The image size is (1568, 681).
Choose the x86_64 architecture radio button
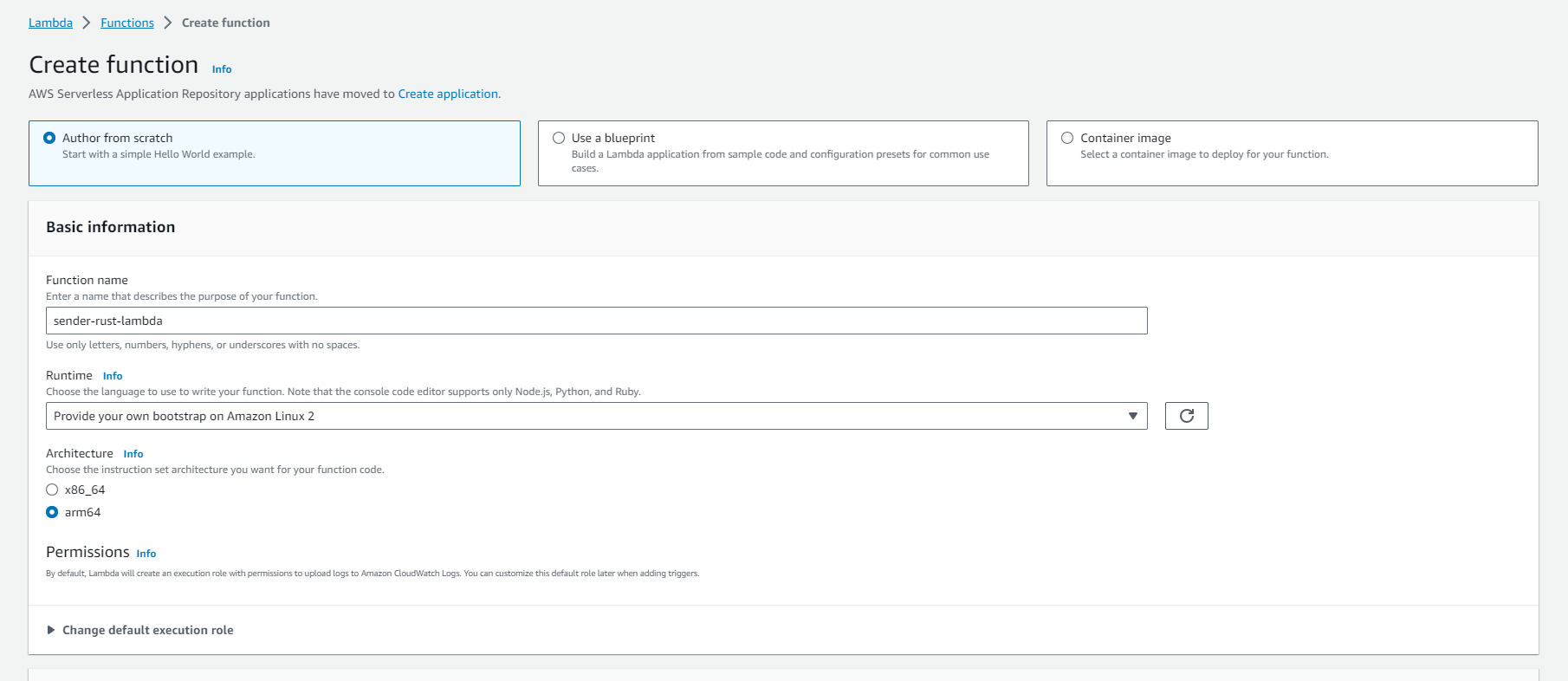(x=52, y=490)
